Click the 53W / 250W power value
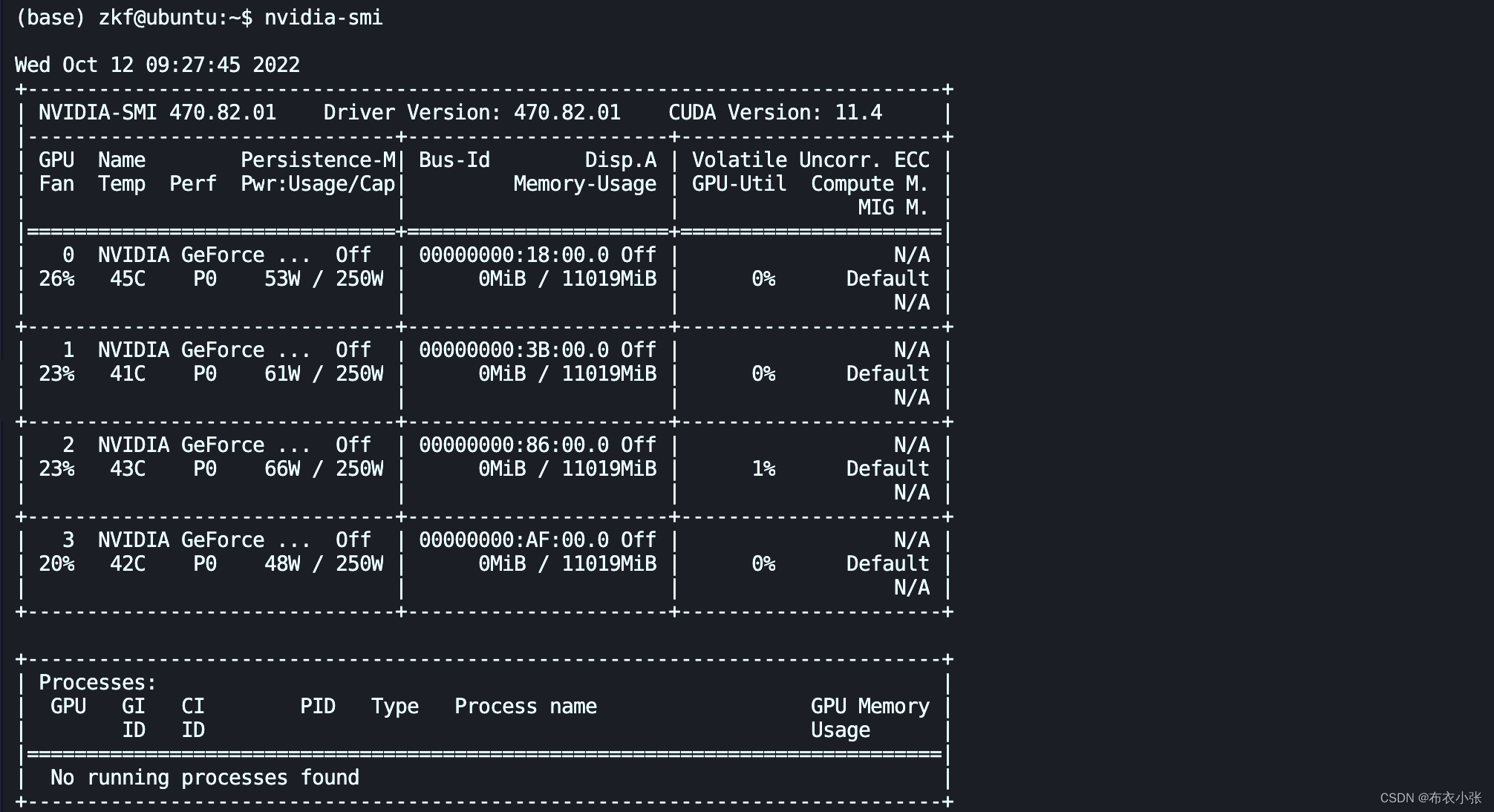 coord(324,278)
